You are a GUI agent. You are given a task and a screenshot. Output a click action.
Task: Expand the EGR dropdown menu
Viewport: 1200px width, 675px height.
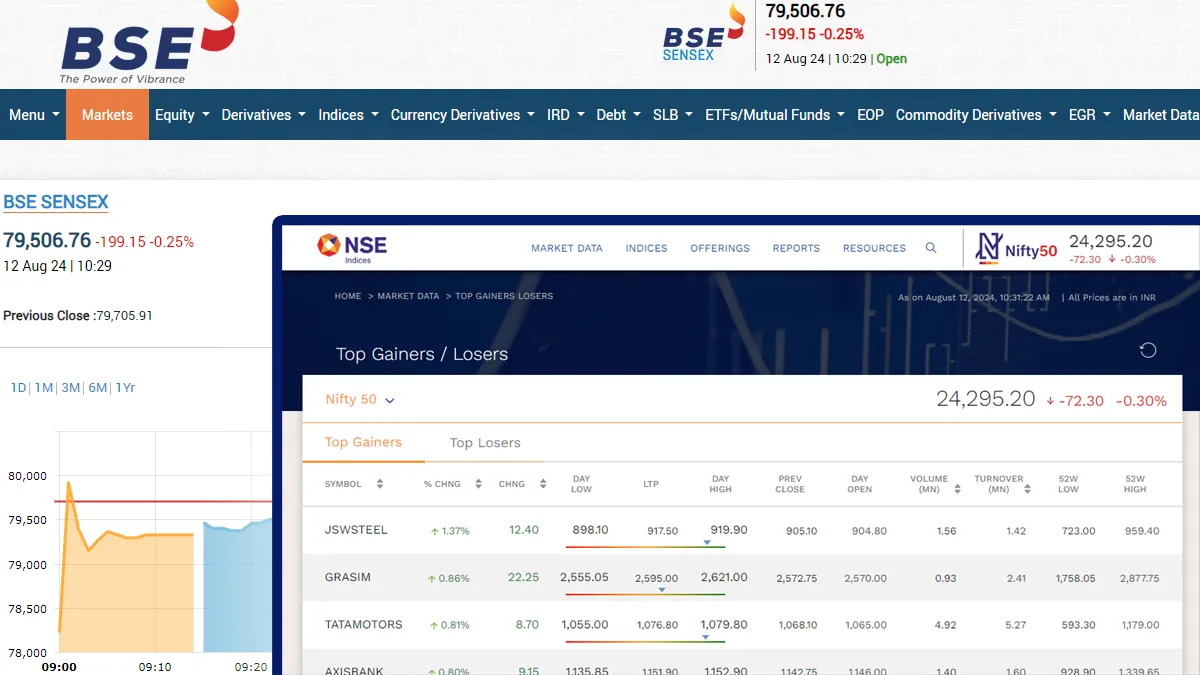point(1090,115)
